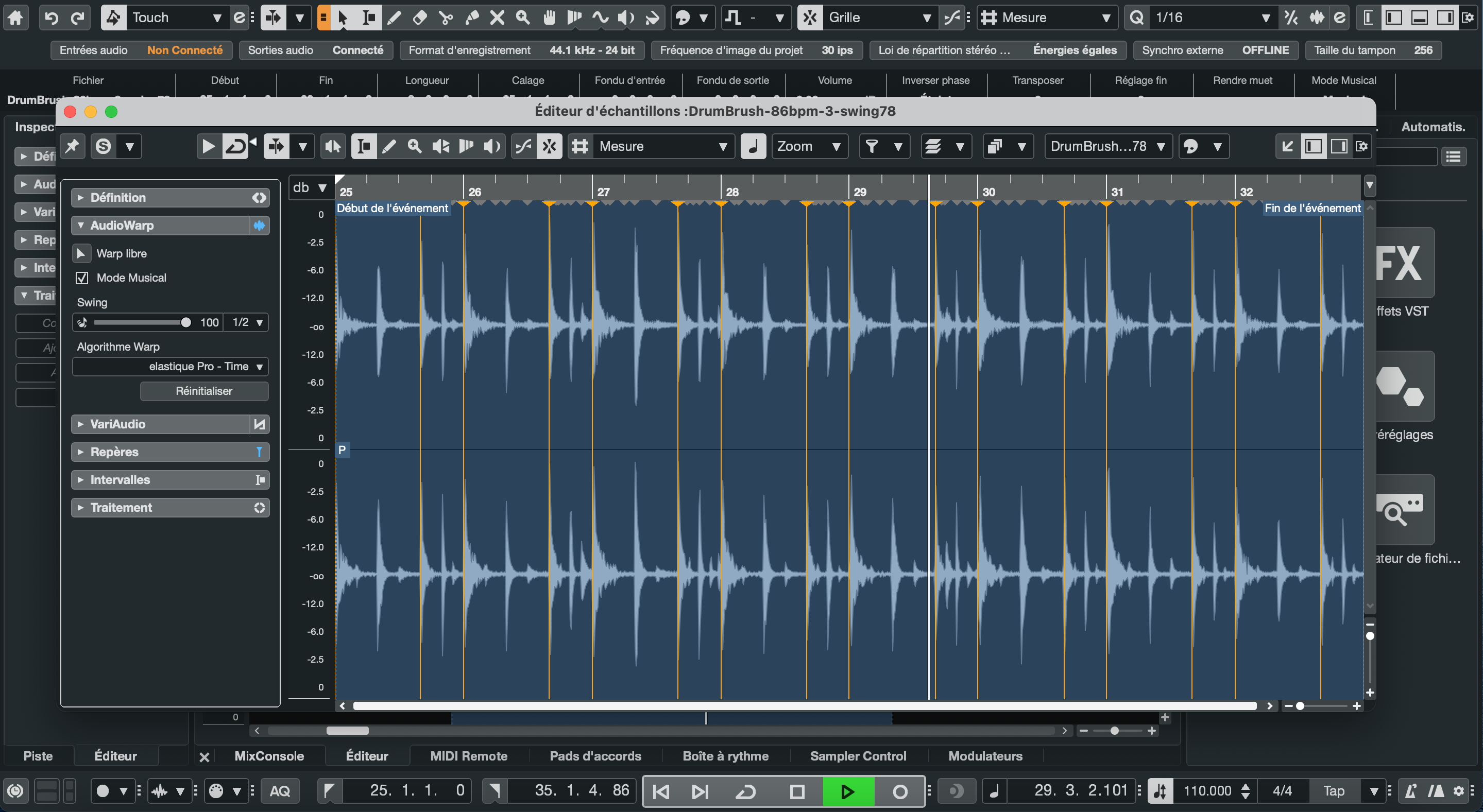
Task: Toggle the Snap button in sample editor
Action: click(x=549, y=146)
